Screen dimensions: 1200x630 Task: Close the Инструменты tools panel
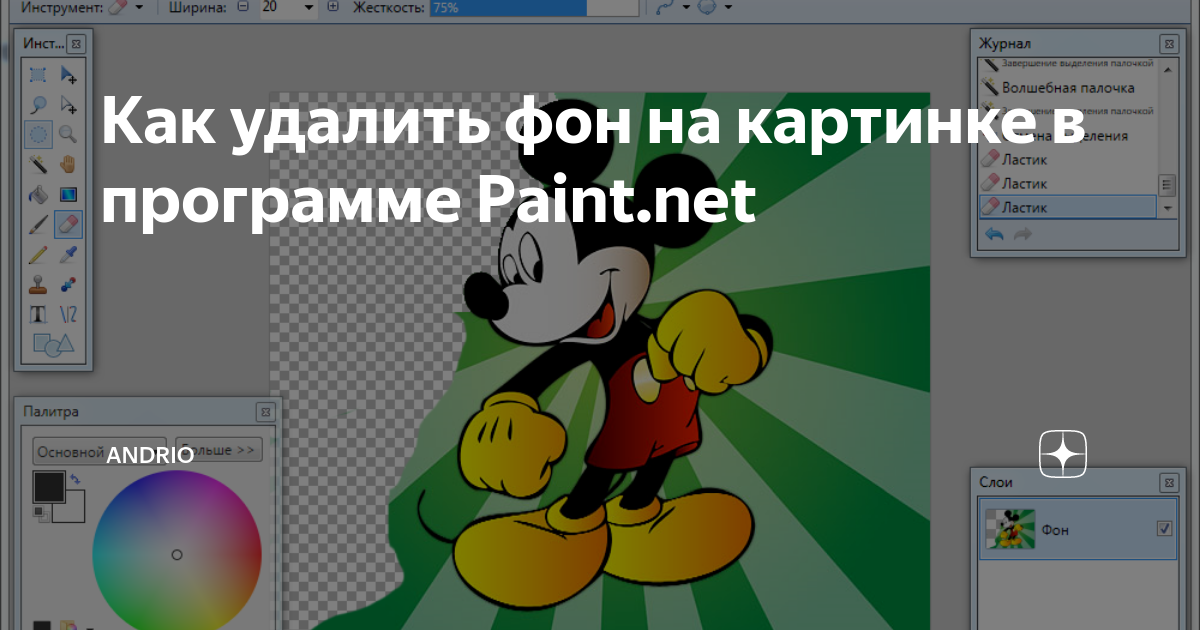point(77,44)
